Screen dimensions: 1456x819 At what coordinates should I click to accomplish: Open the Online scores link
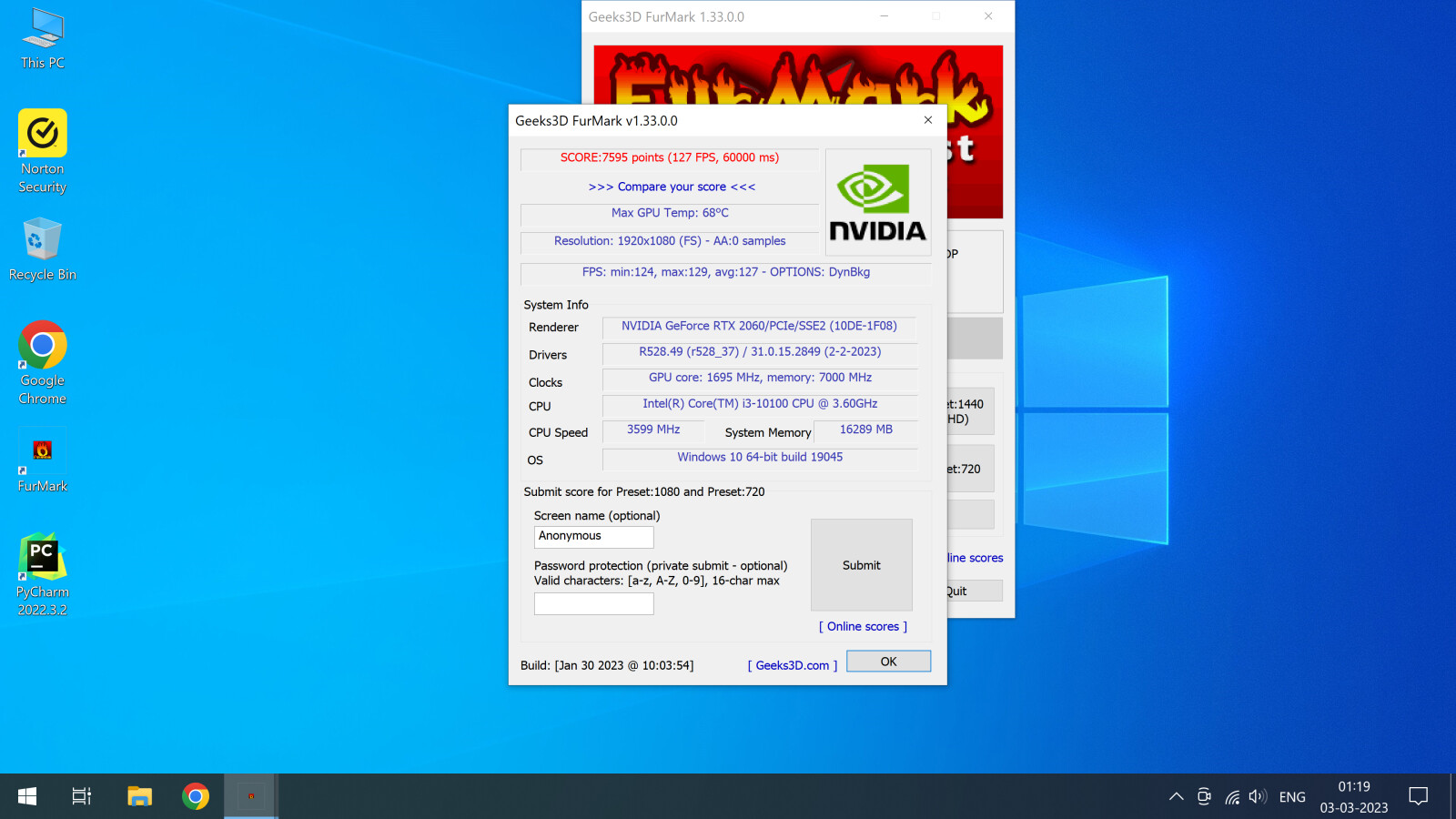[x=863, y=626]
